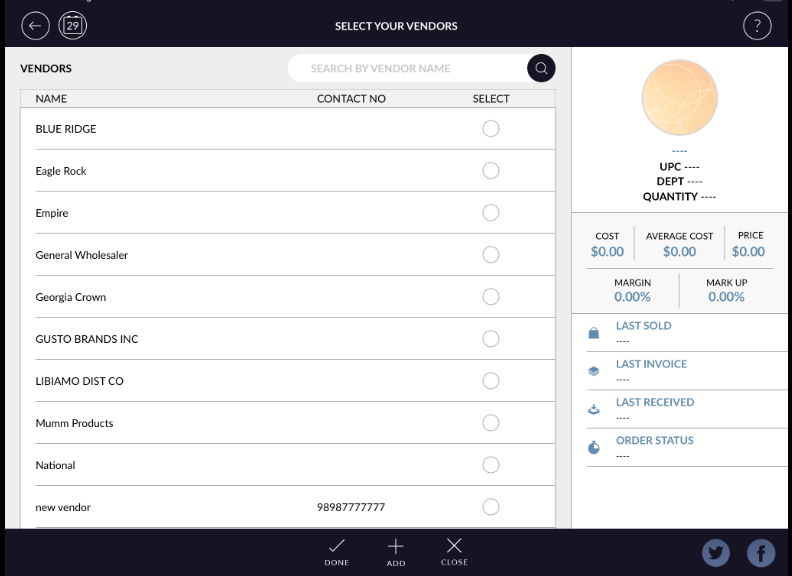Click the orange product image circle
This screenshot has width=792, height=576.
[680, 98]
